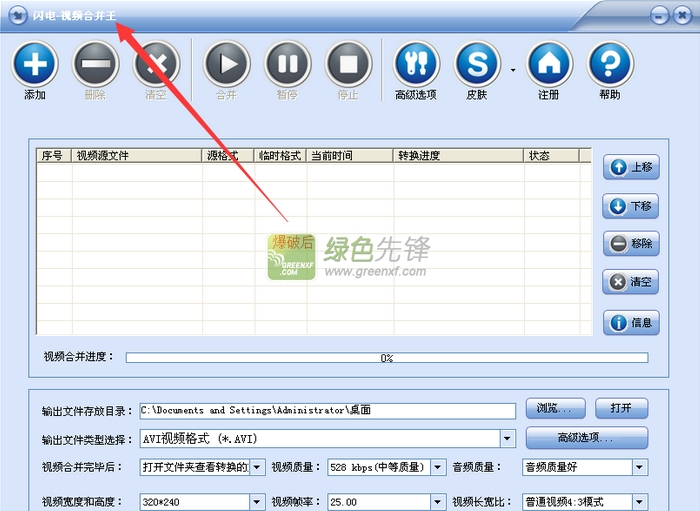This screenshot has width=700, height=511.
Task: Click the 浏览... browse button
Action: (x=555, y=408)
